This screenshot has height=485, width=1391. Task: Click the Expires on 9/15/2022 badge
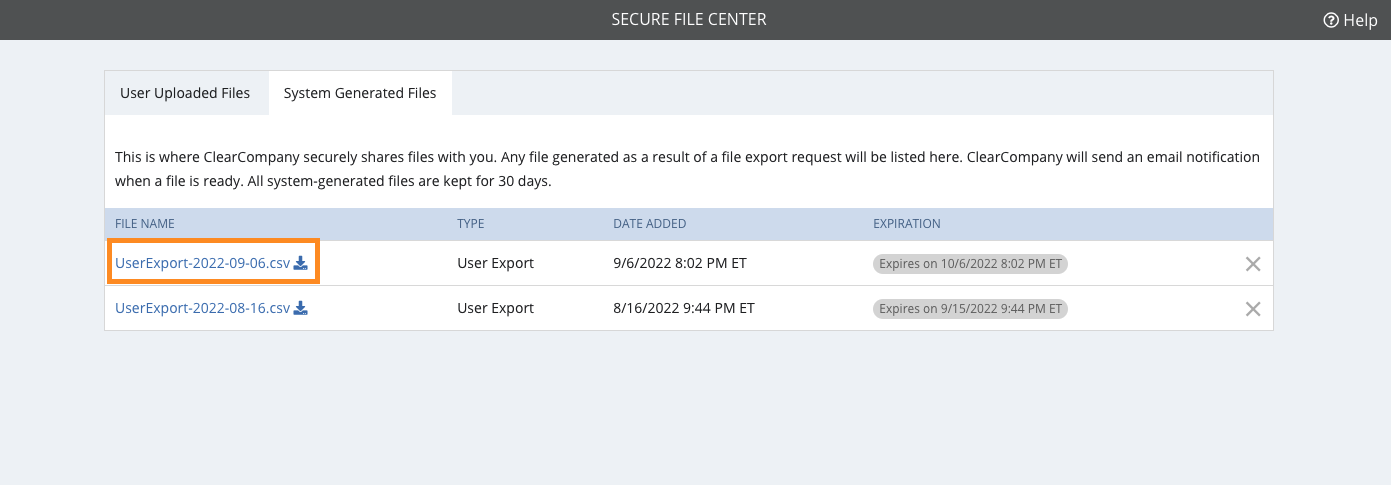tap(970, 309)
